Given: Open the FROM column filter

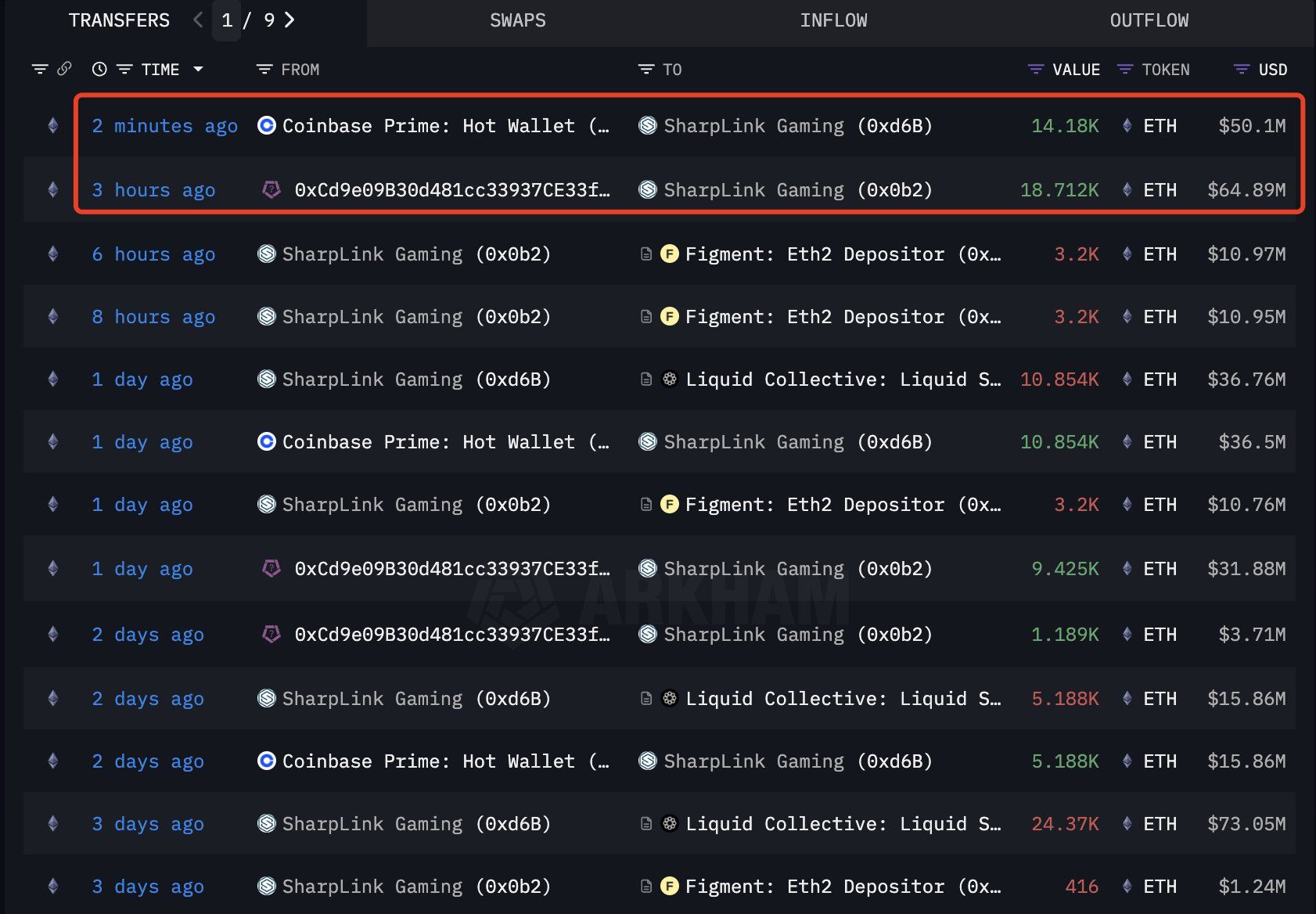Looking at the screenshot, I should [264, 70].
